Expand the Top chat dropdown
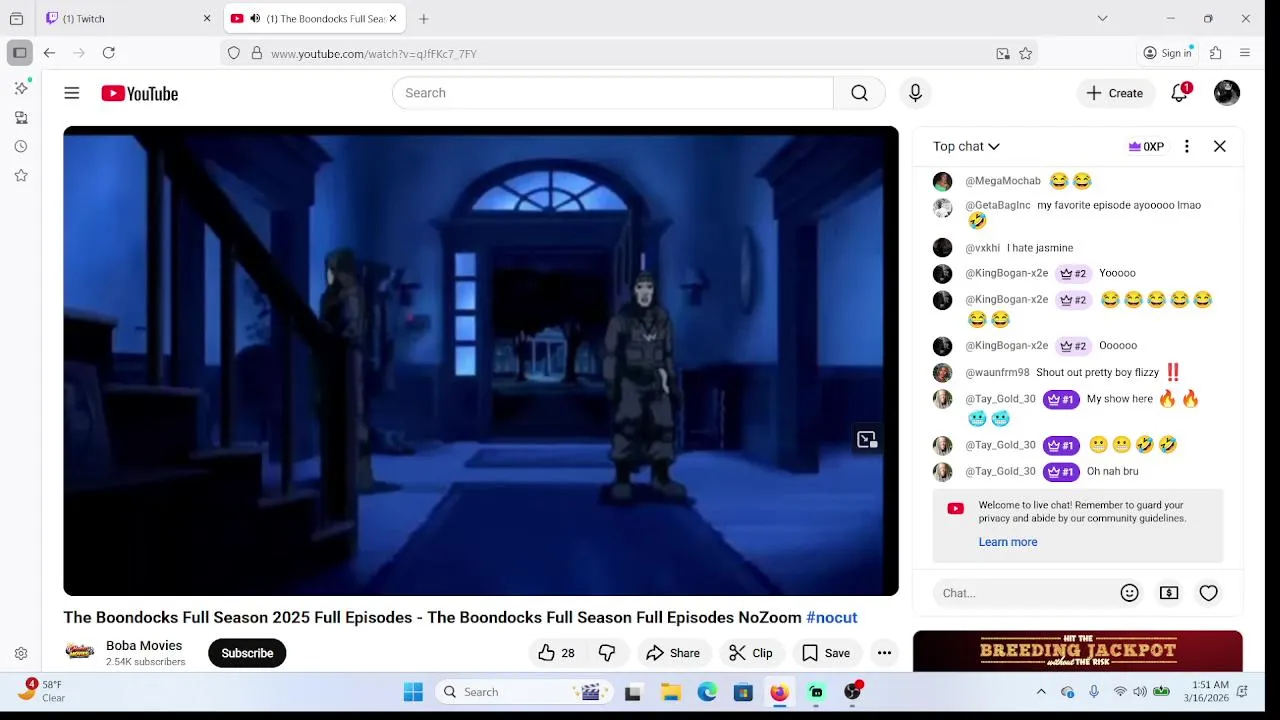The height and width of the screenshot is (720, 1280). 966,146
